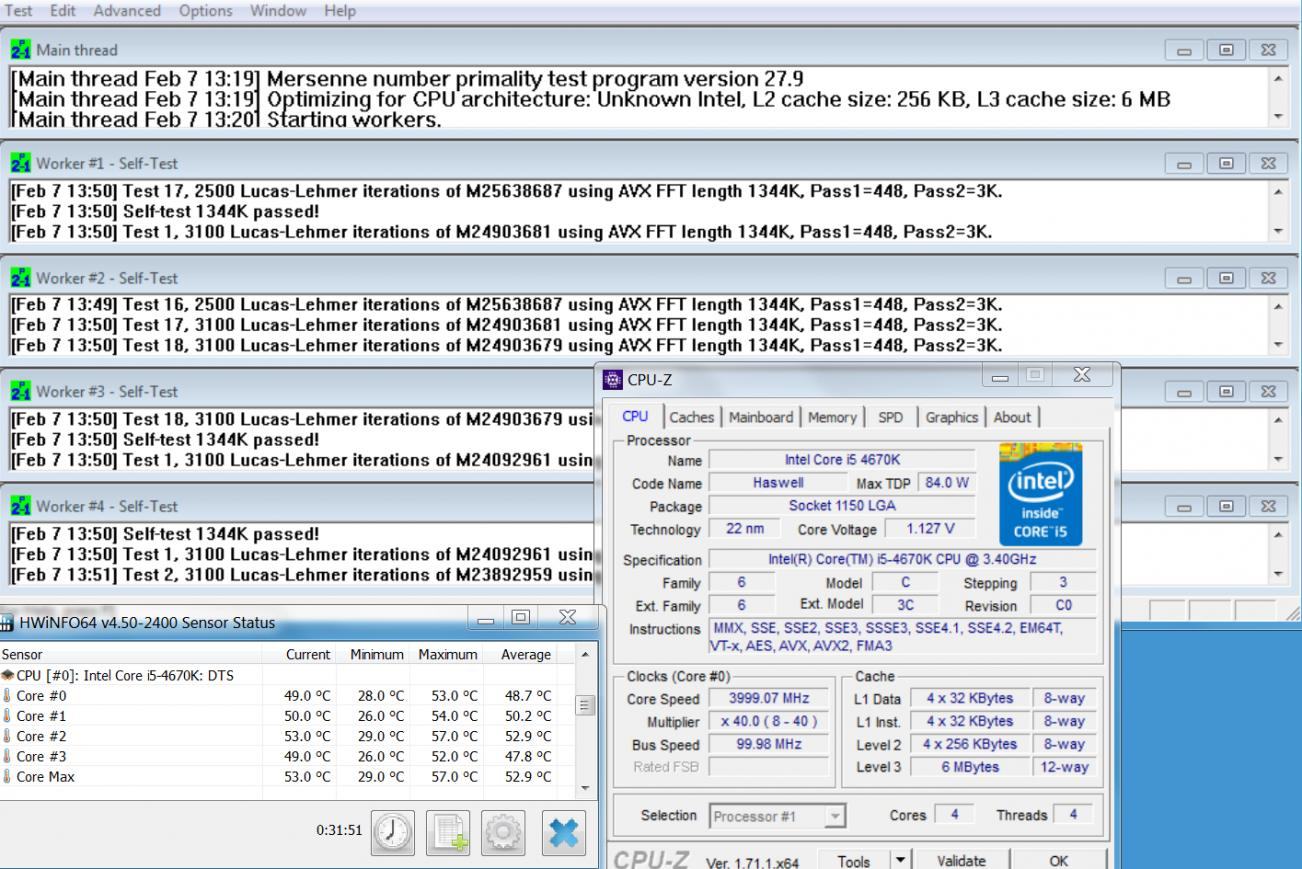Open the Edit menu

pos(63,11)
